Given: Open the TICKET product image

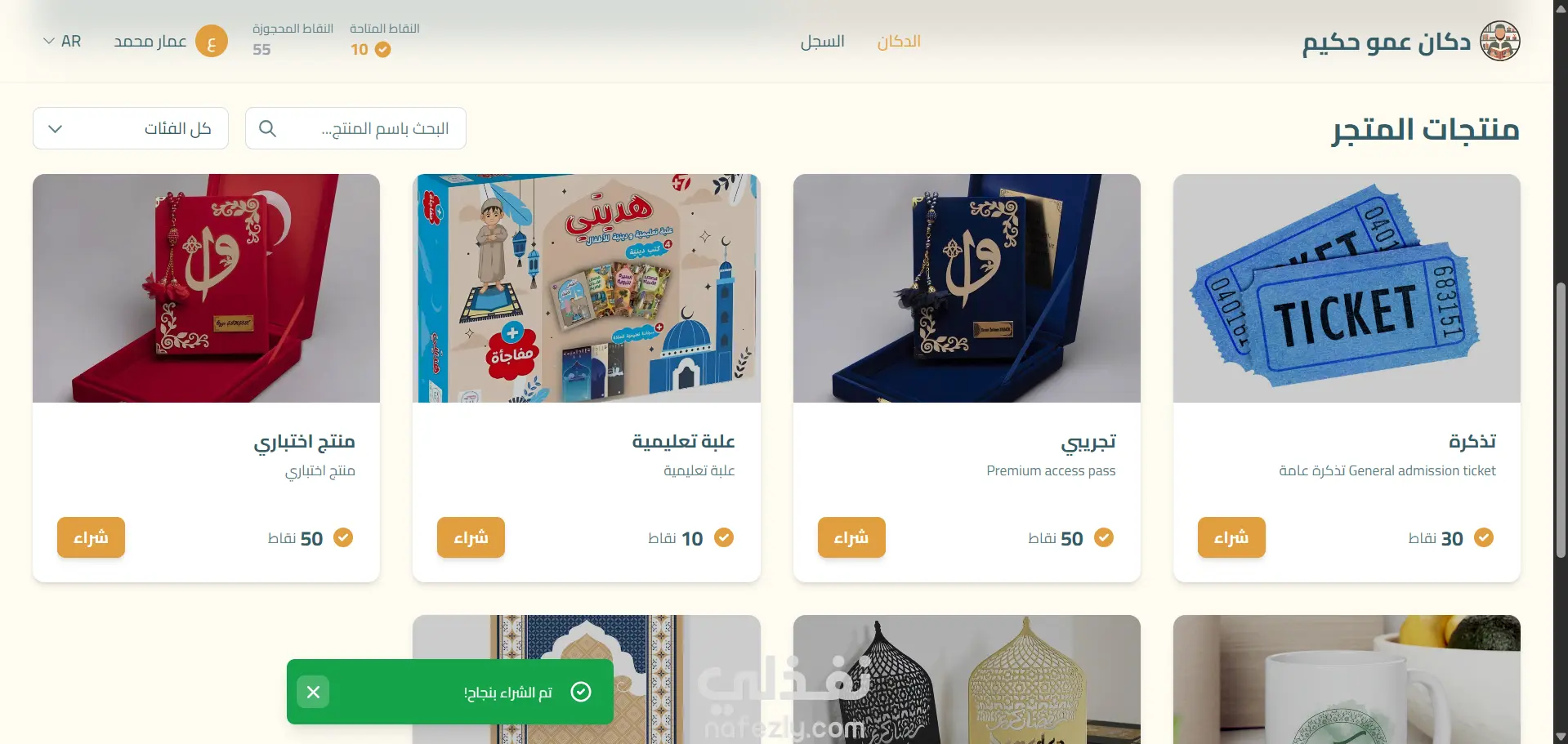Looking at the screenshot, I should tap(1347, 288).
